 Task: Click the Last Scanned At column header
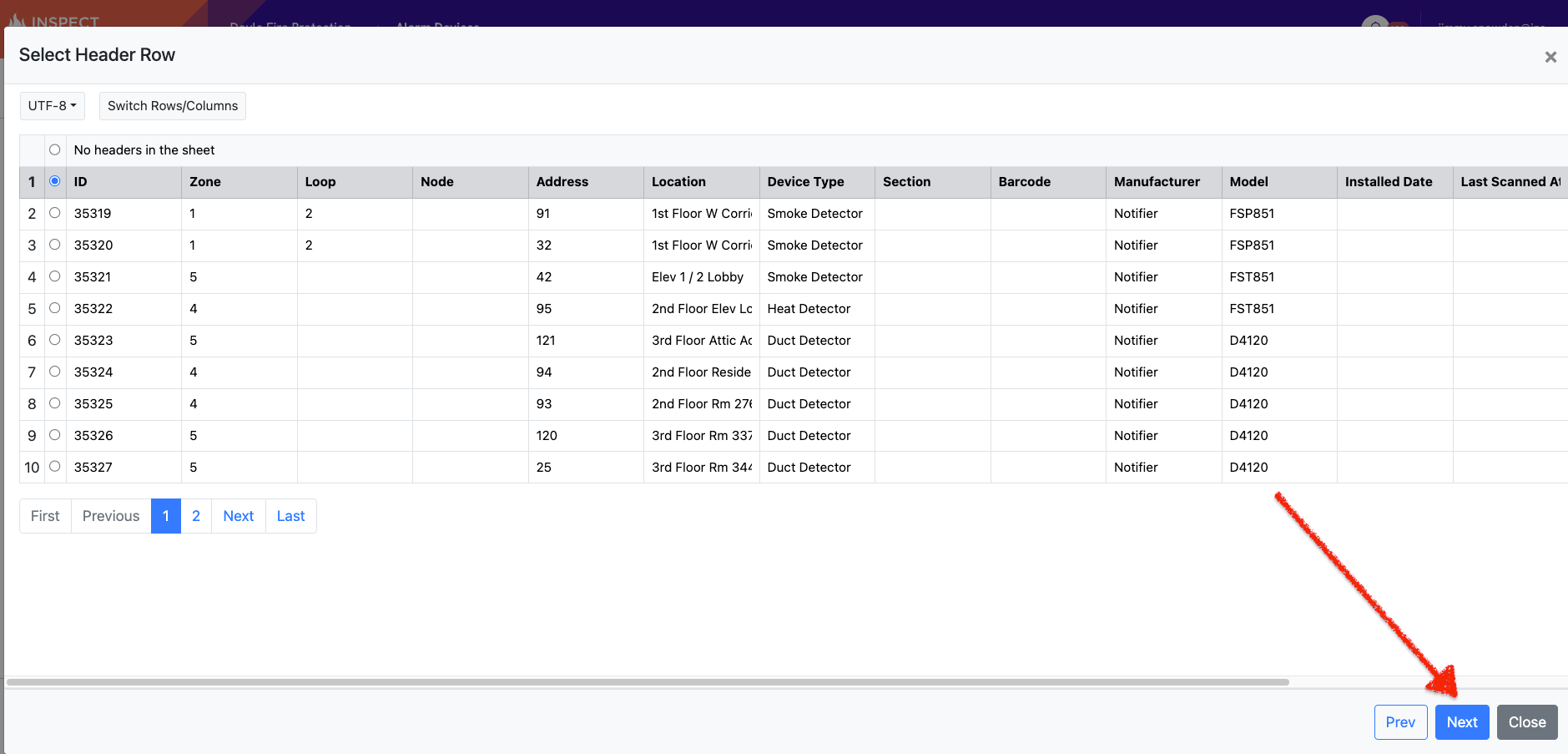(1510, 182)
